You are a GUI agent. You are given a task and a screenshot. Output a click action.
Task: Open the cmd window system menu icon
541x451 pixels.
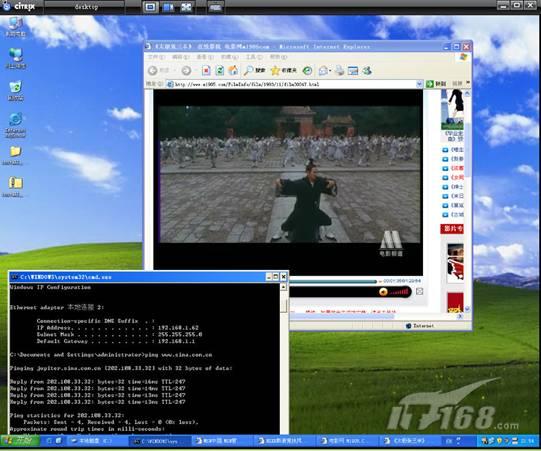pos(14,277)
